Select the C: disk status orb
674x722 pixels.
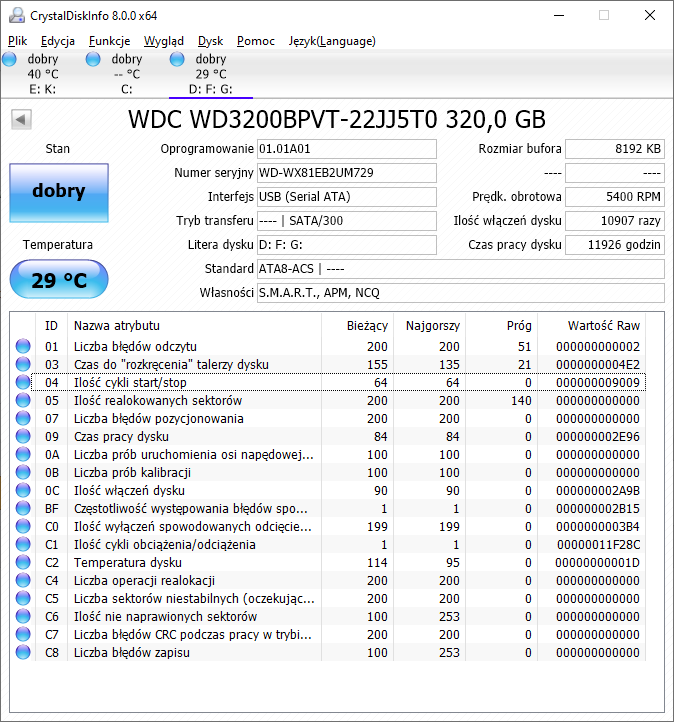(93, 59)
